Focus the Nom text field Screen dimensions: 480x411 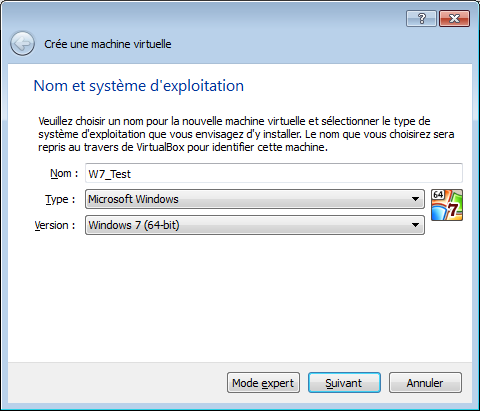click(x=274, y=173)
